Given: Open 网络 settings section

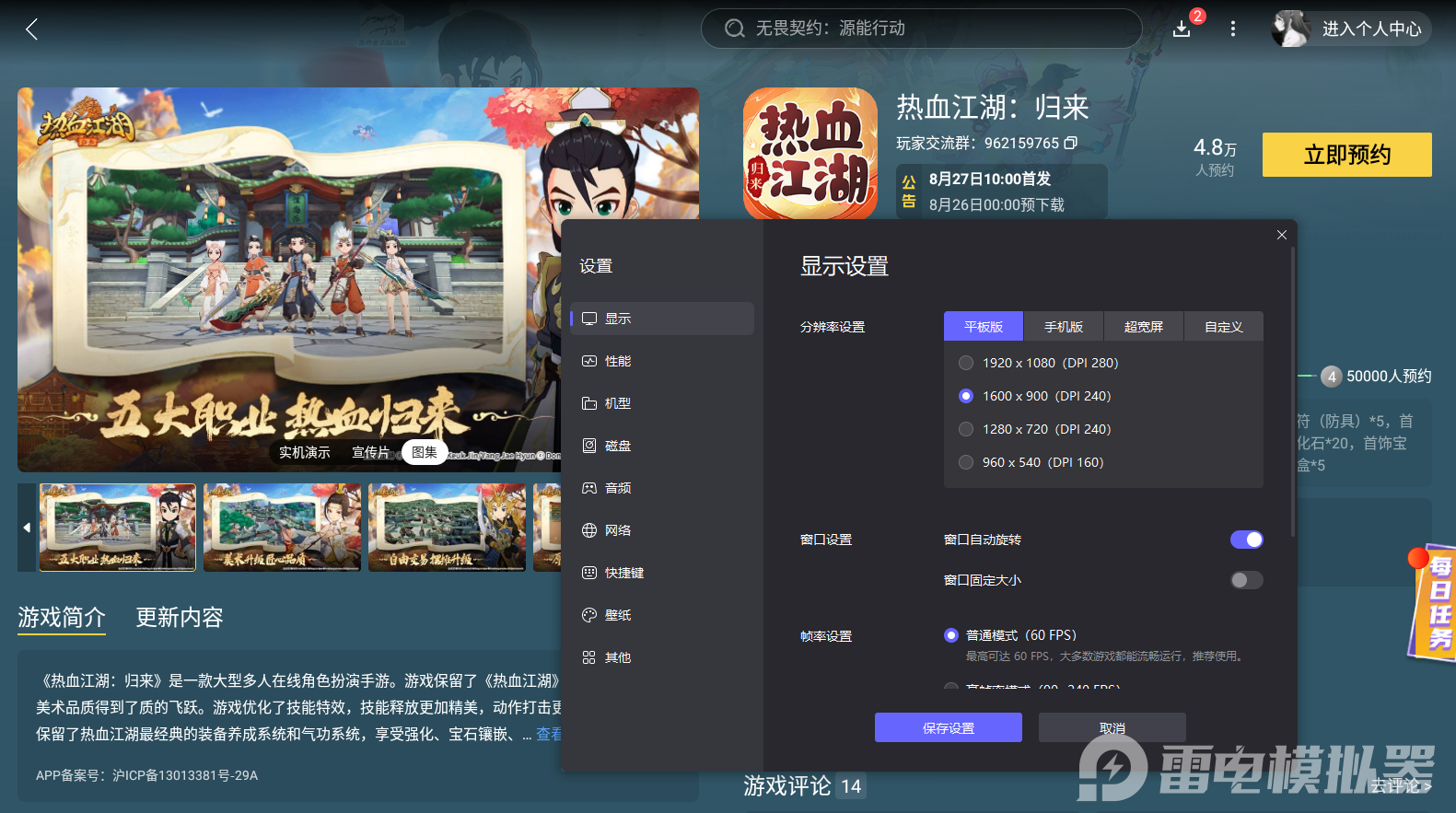Looking at the screenshot, I should coord(662,530).
